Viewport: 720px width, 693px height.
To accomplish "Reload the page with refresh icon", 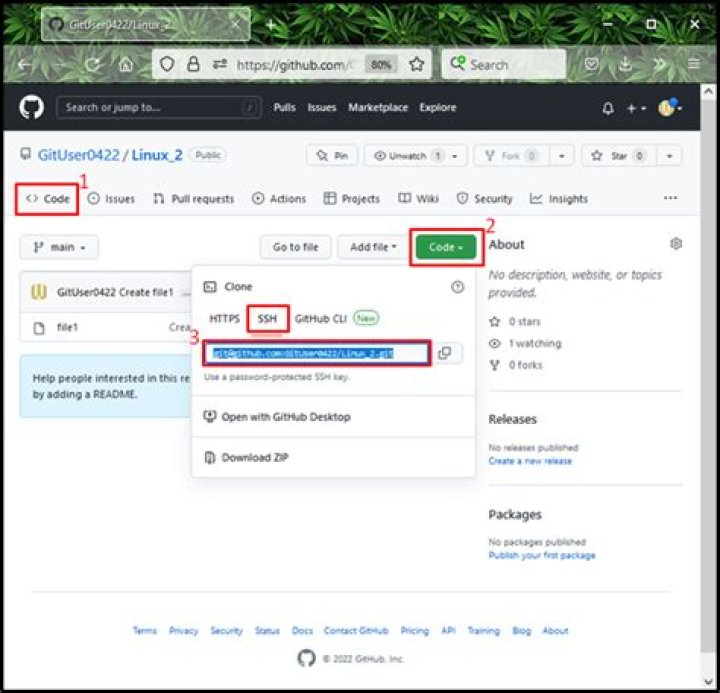I will pos(92,65).
